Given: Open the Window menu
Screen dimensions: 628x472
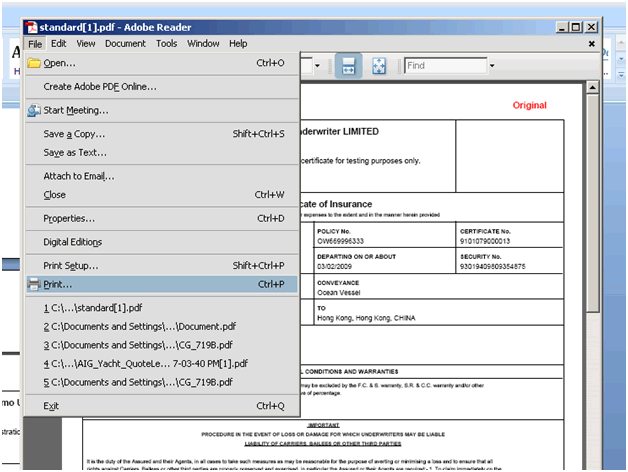Looking at the screenshot, I should point(203,43).
